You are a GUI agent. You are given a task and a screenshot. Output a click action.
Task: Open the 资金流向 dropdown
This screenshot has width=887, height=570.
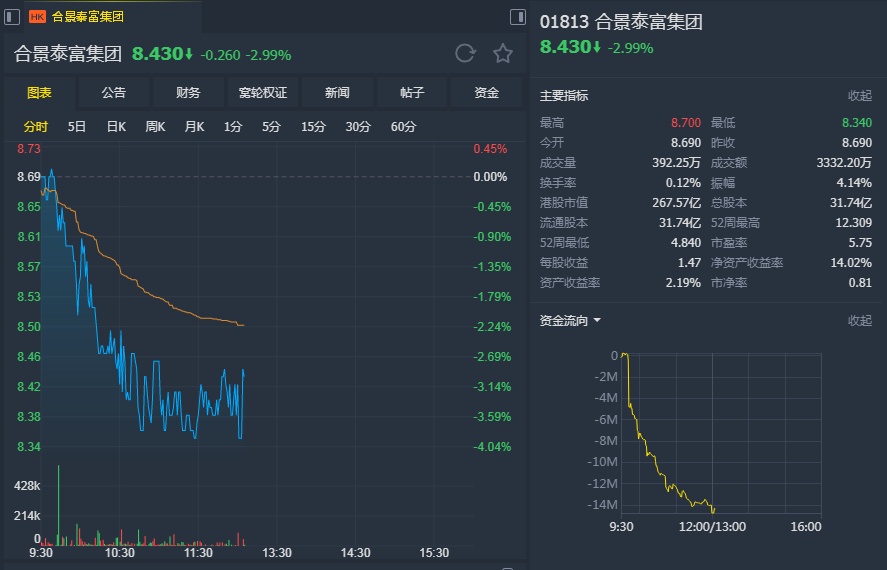tap(570, 321)
